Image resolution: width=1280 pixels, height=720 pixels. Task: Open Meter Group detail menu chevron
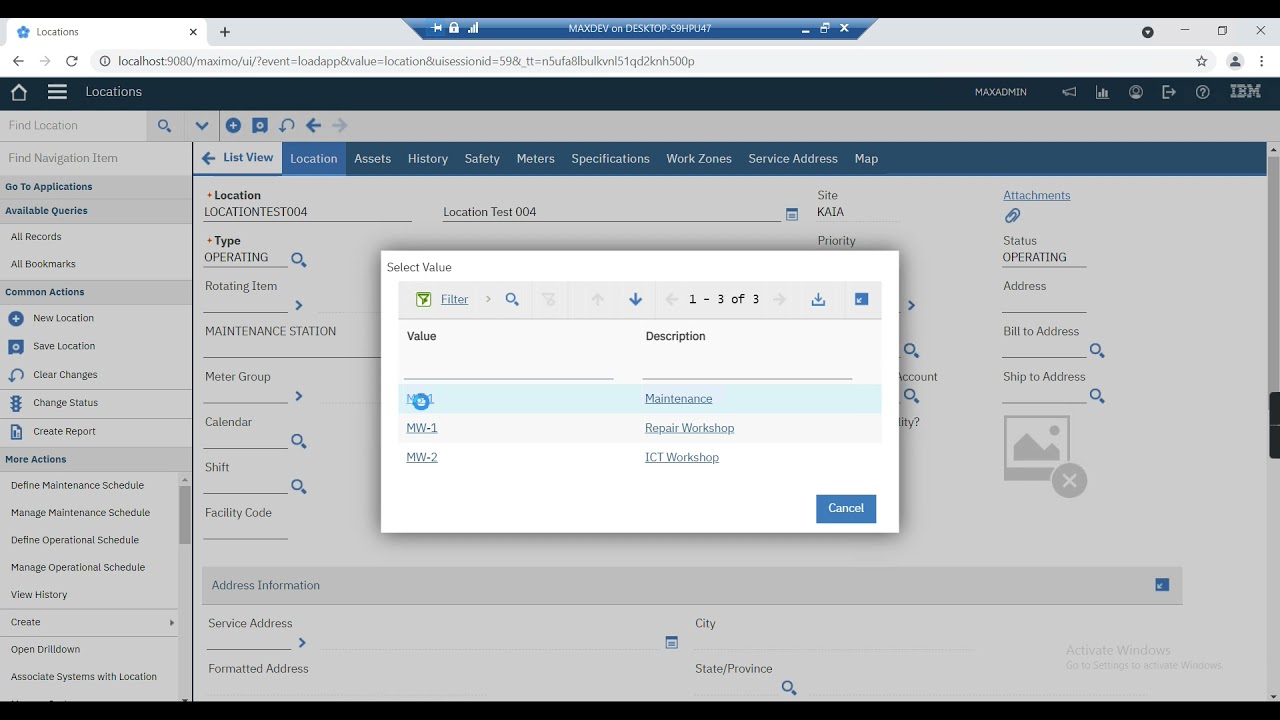(x=298, y=396)
